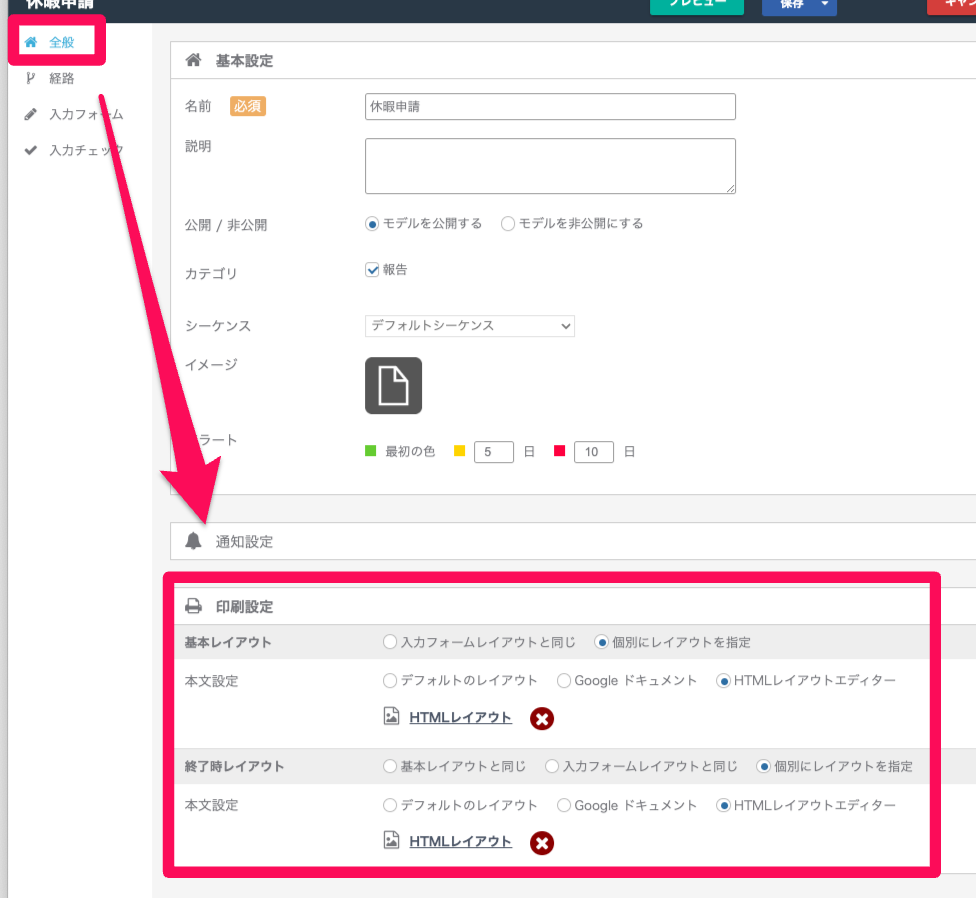
Task: Select 基本レイアウトと同じ for 終了時レイアウト
Action: [390, 766]
